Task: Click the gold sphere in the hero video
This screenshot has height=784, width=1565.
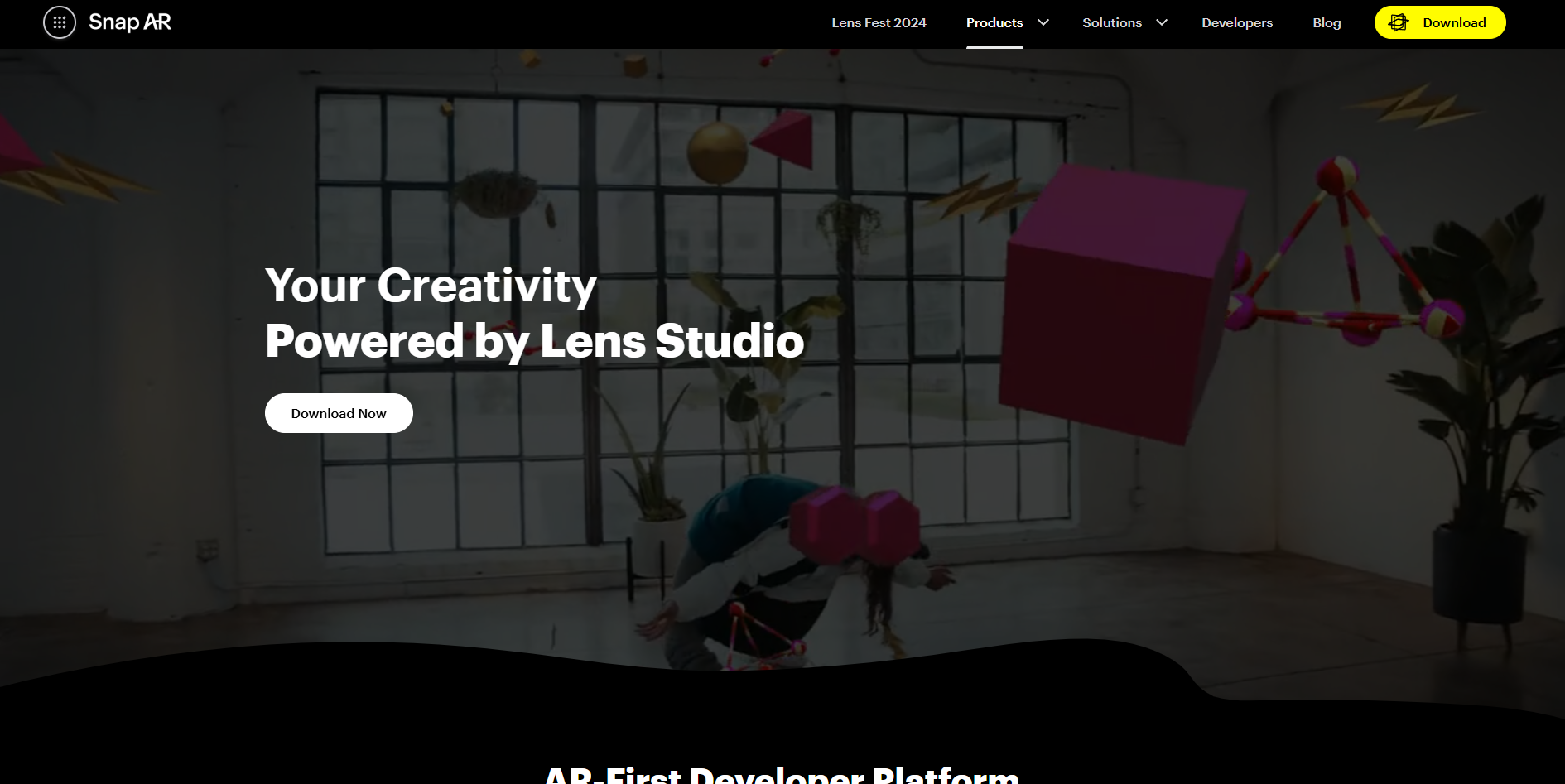Action: click(x=717, y=152)
